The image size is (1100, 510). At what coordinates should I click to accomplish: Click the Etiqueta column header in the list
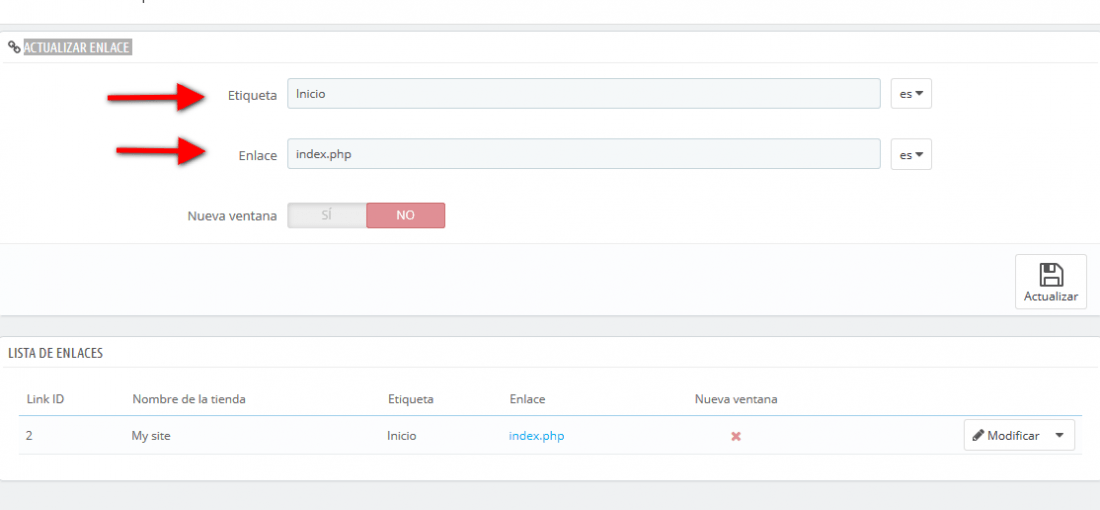pos(410,399)
